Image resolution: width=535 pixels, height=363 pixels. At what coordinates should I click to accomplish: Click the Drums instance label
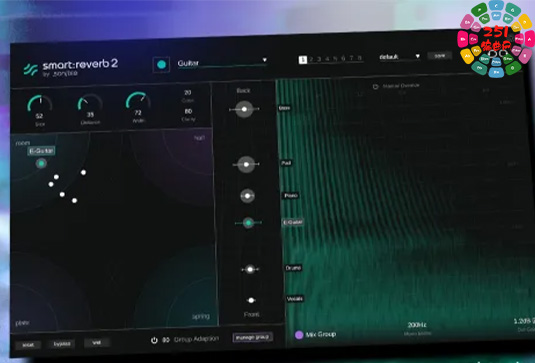[293, 268]
